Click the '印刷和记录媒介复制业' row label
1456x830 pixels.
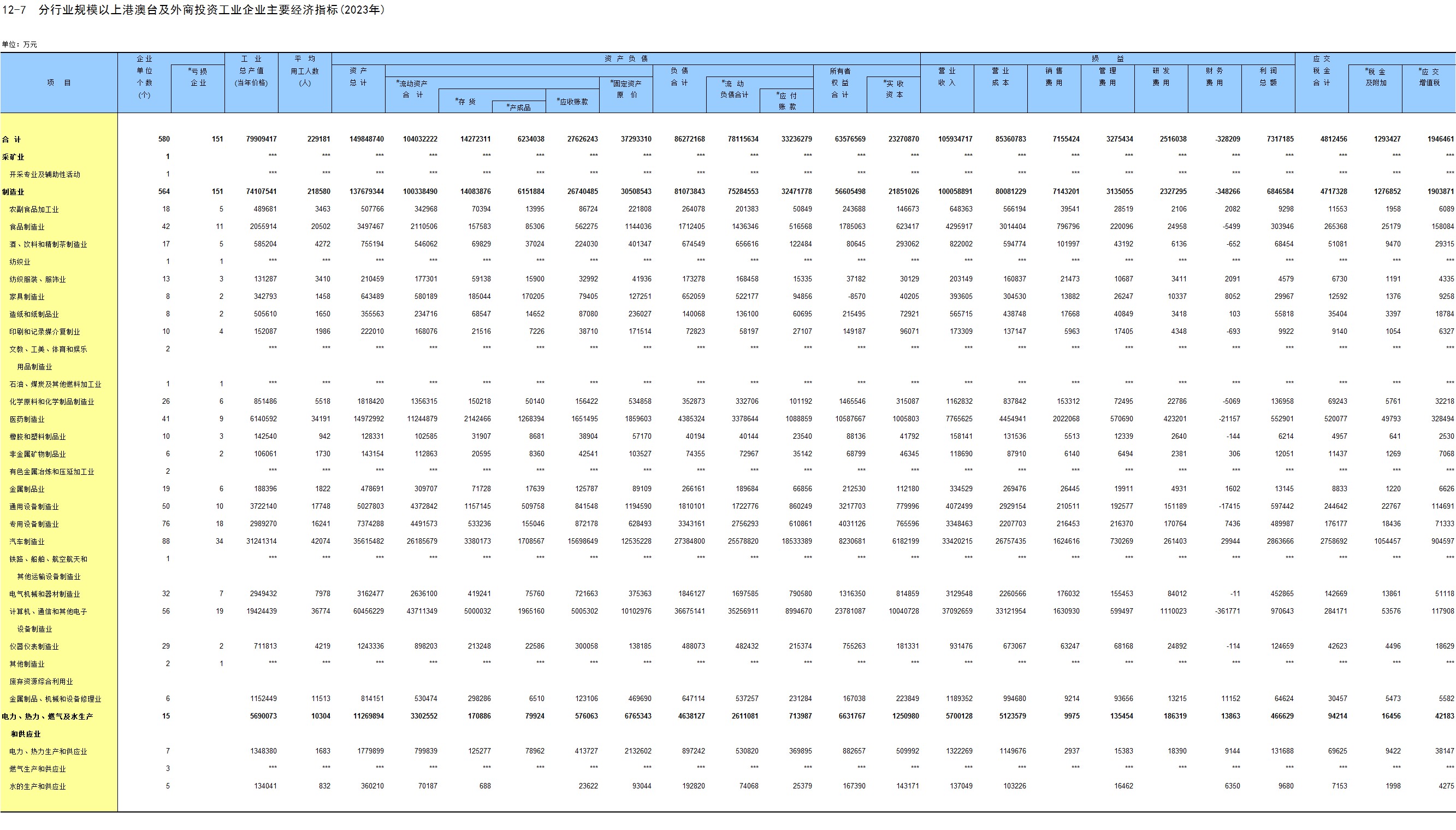click(x=45, y=332)
